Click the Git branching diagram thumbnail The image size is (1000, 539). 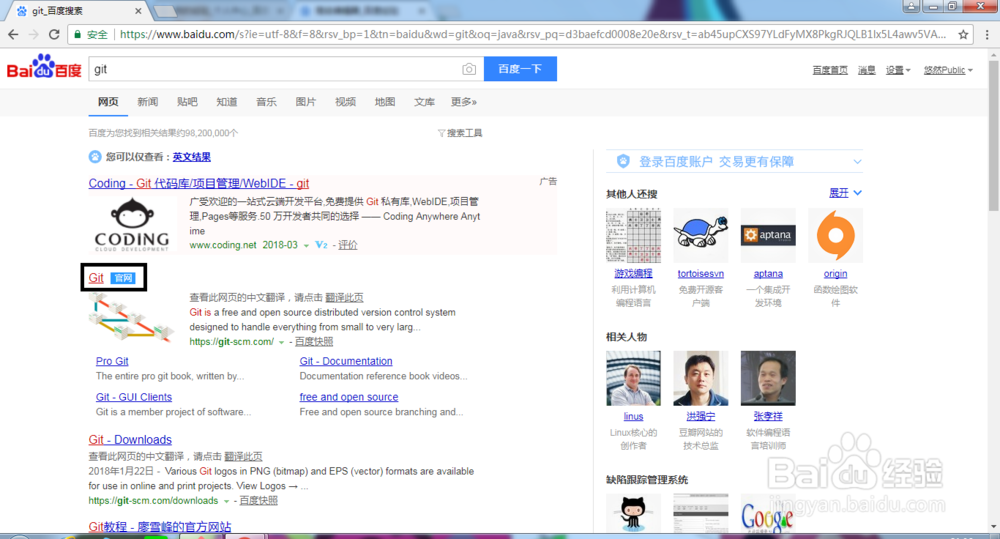131,318
